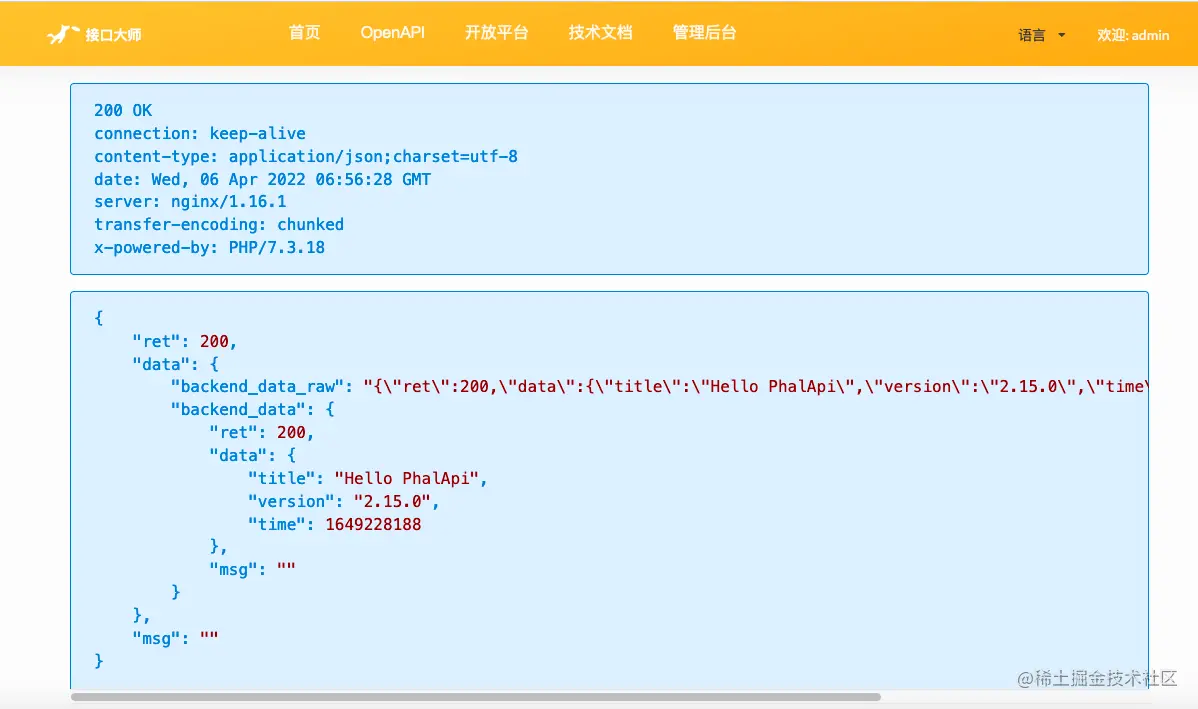This screenshot has width=1198, height=709.
Task: Select the x-powered-by: PHP/7.3.18 line
Action: click(x=209, y=248)
